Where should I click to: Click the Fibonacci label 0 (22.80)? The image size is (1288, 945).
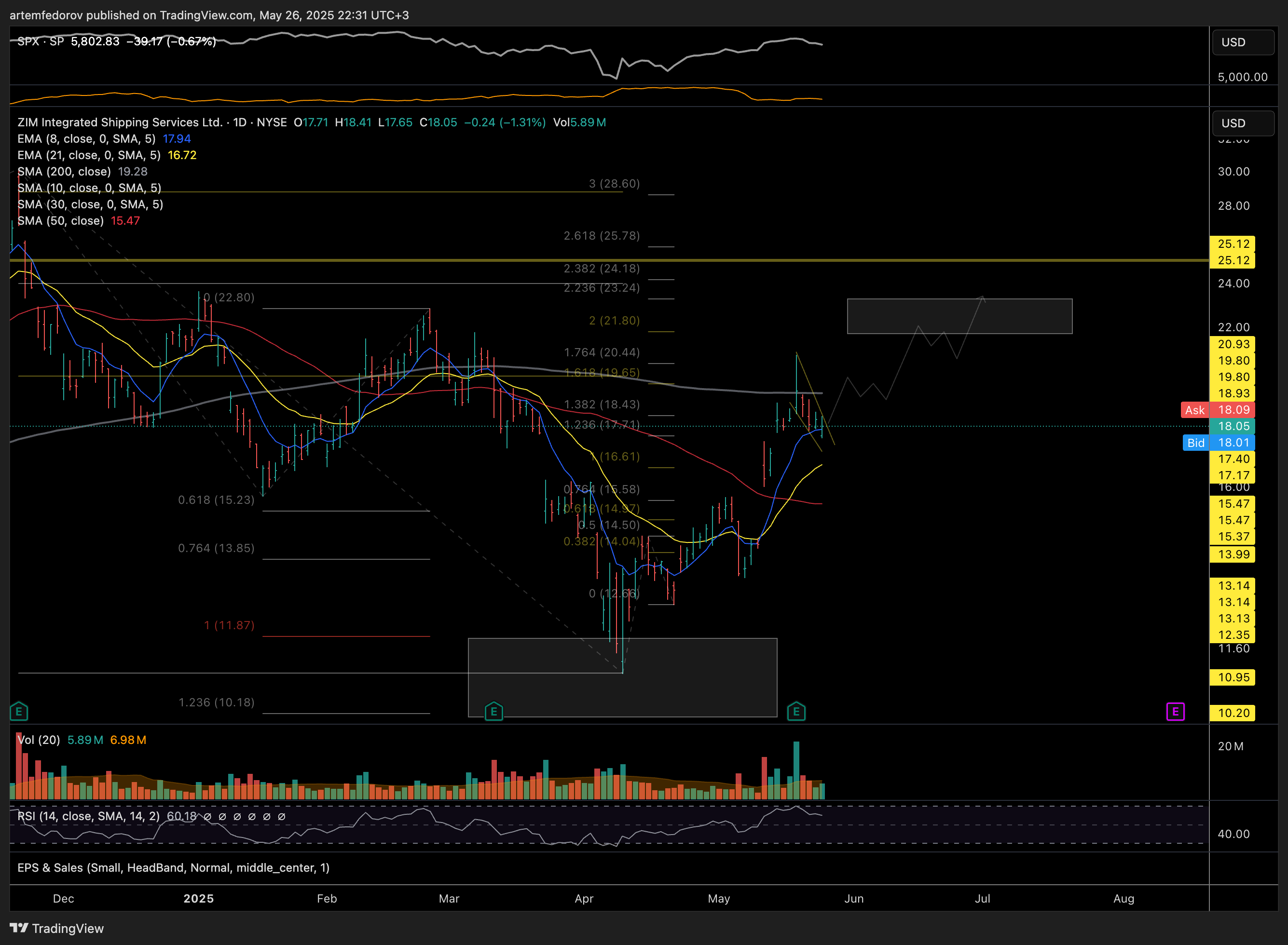click(x=229, y=297)
